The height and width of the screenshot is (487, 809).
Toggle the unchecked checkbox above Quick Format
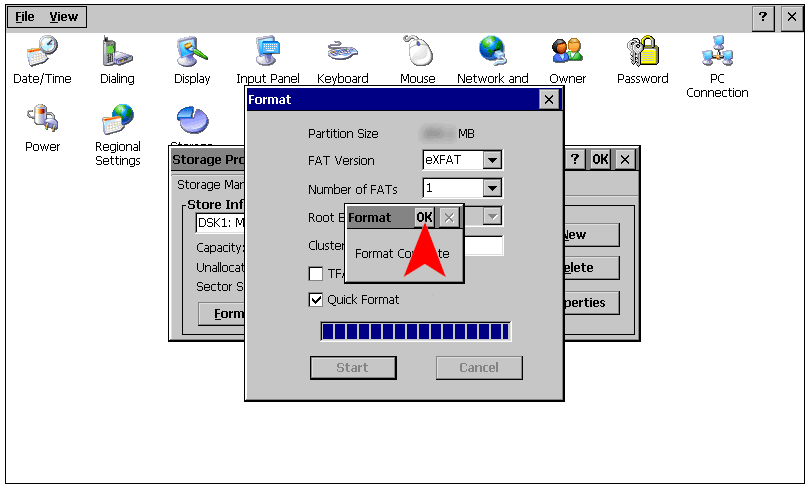tap(316, 274)
